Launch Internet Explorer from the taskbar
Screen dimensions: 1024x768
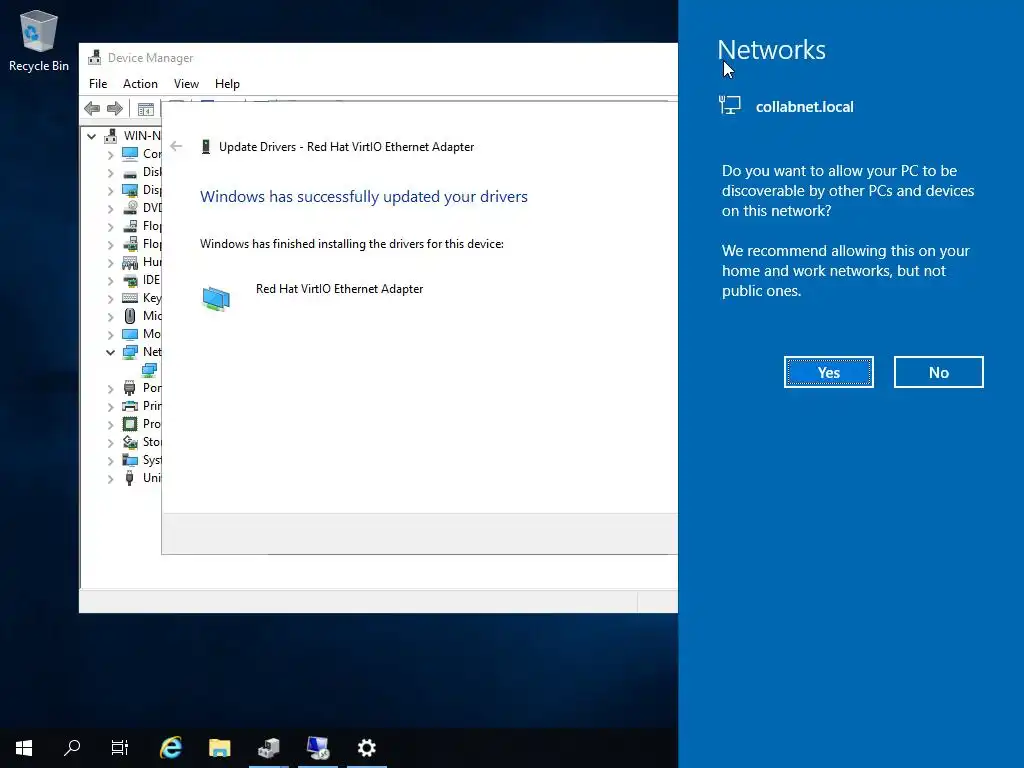tap(171, 747)
